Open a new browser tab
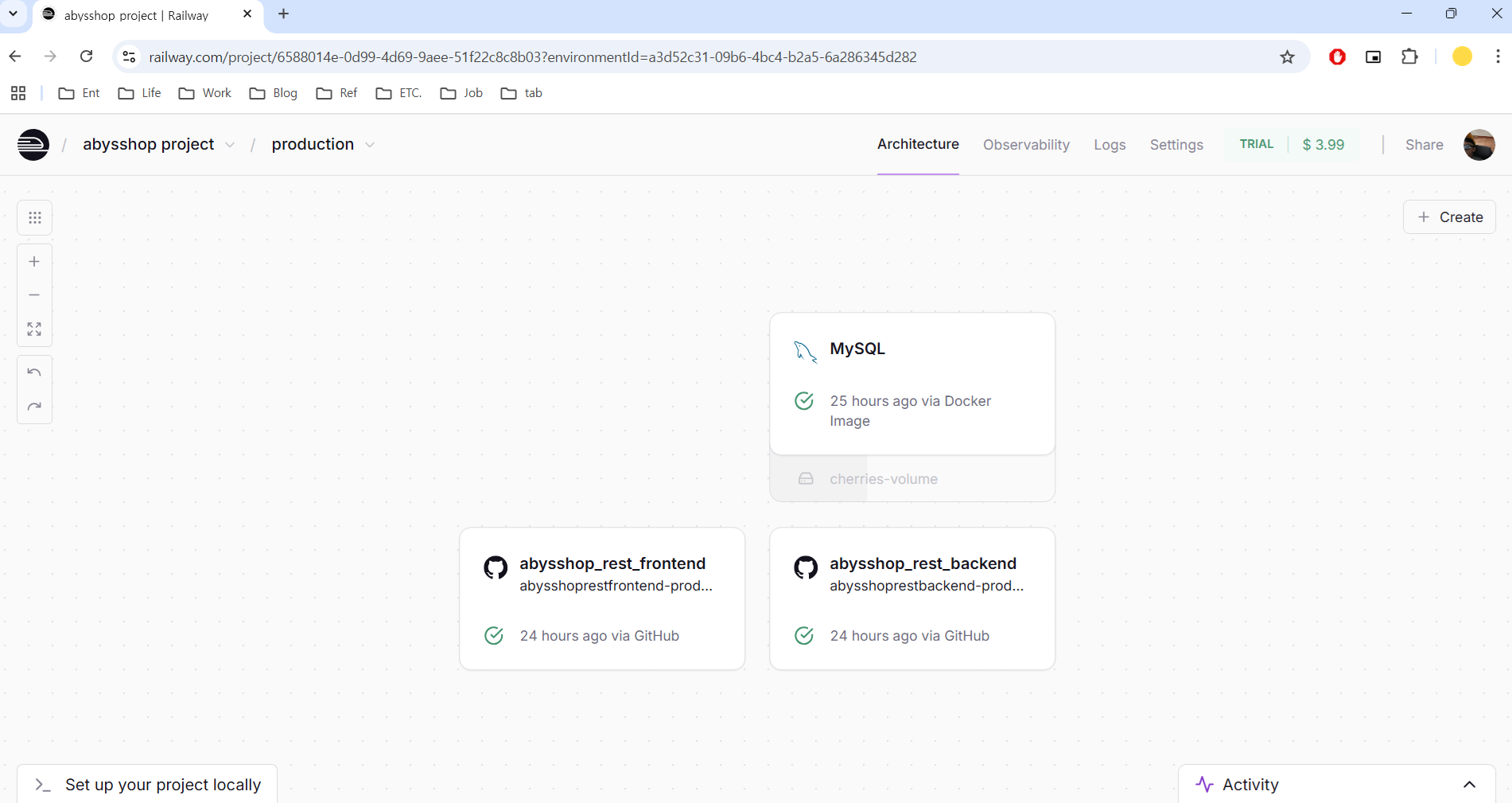 click(x=284, y=14)
